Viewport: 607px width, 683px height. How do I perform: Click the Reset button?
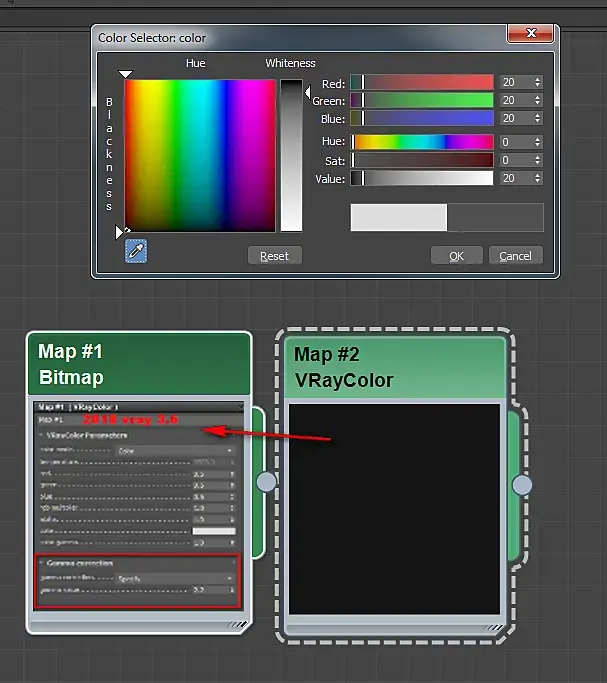tap(275, 256)
